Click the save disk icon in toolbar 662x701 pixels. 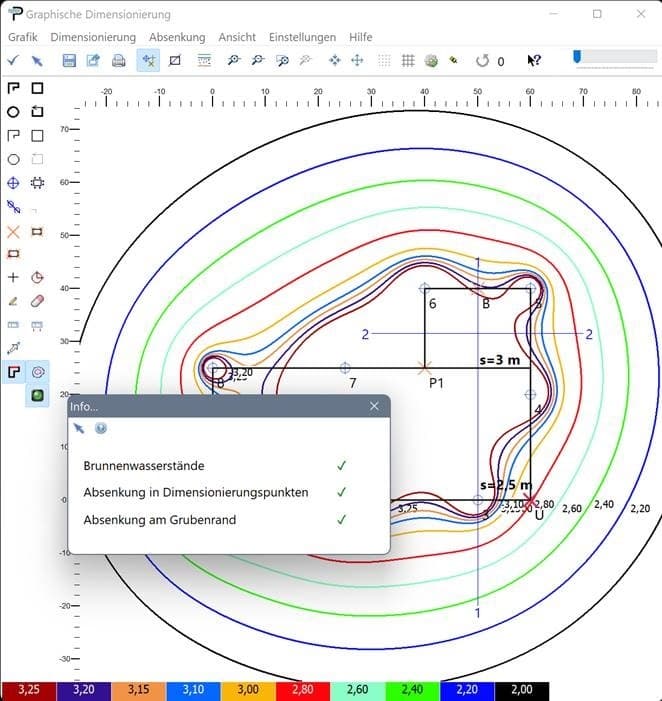click(x=69, y=61)
